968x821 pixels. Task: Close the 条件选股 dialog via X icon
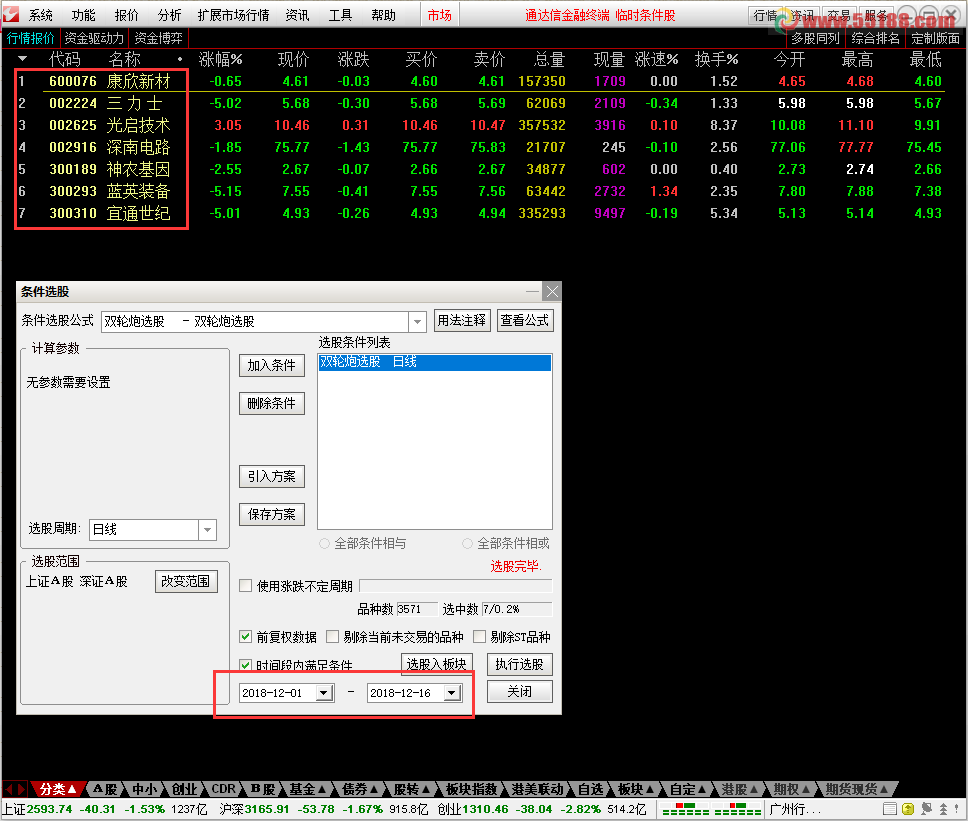[x=552, y=291]
